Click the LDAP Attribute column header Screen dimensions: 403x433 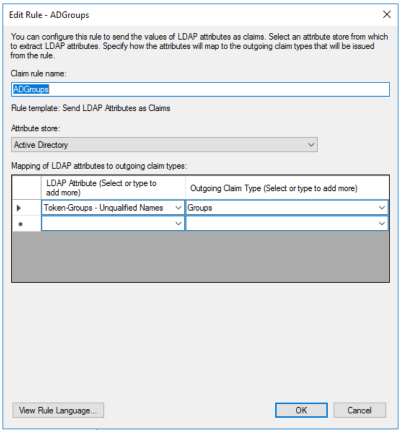[x=113, y=188]
